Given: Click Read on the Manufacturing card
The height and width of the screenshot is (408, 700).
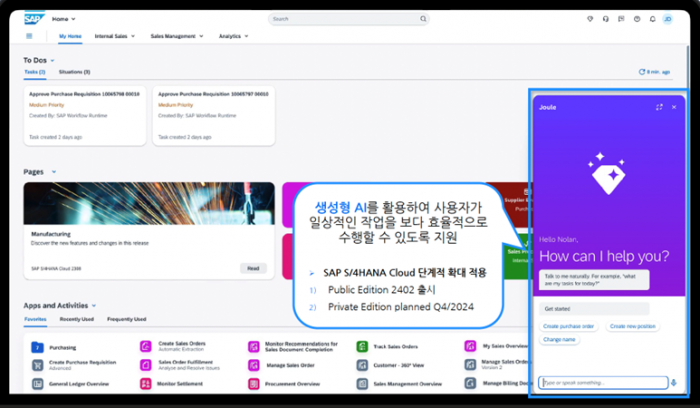Looking at the screenshot, I should click(x=253, y=268).
